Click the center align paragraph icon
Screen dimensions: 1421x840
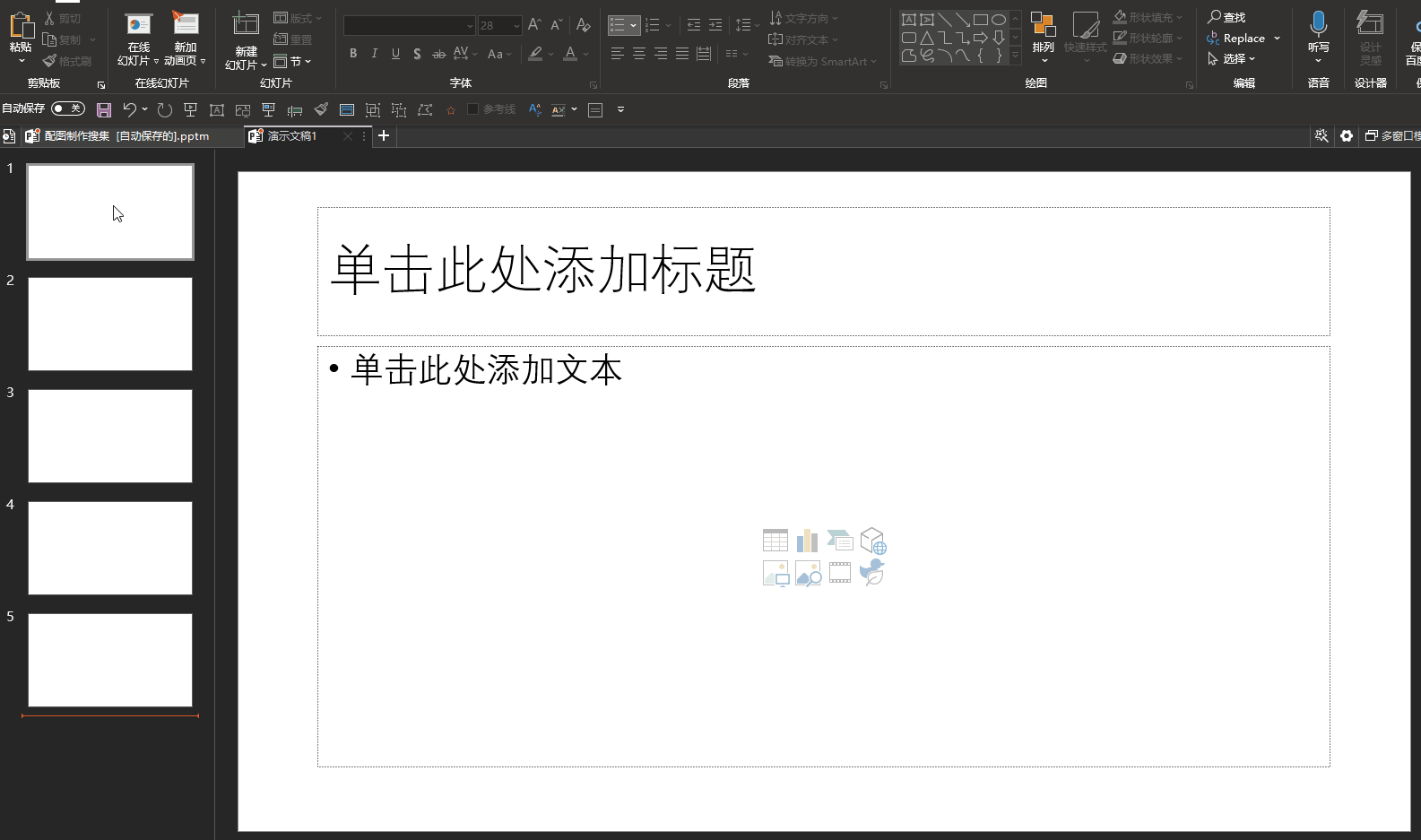(x=639, y=54)
